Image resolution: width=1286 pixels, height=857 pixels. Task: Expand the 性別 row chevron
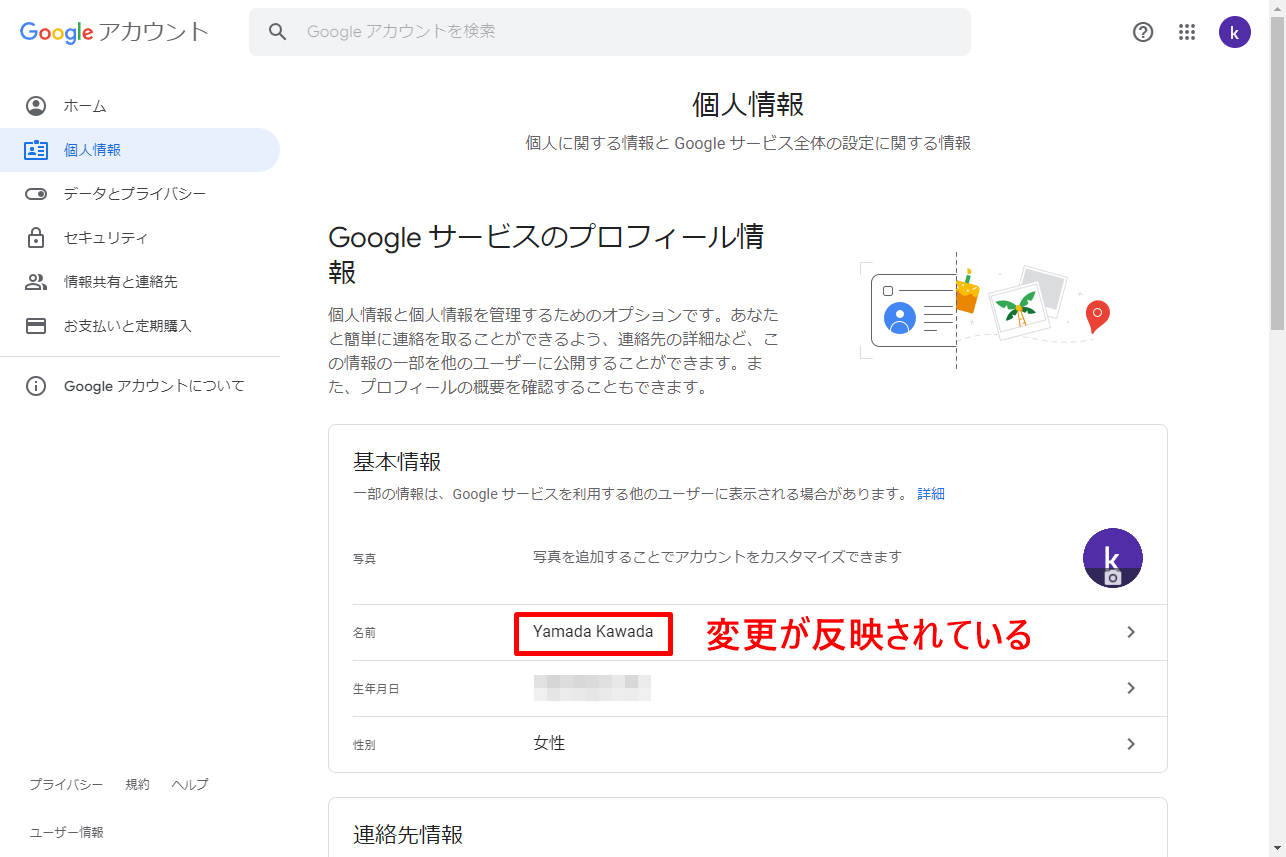pos(1131,744)
